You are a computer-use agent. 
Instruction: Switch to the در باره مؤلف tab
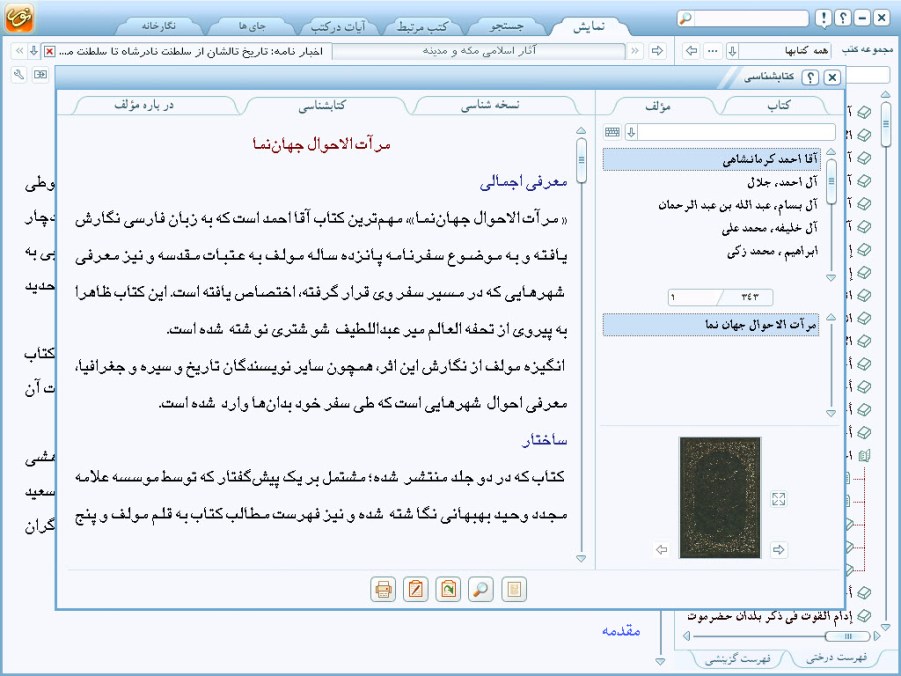[x=144, y=105]
